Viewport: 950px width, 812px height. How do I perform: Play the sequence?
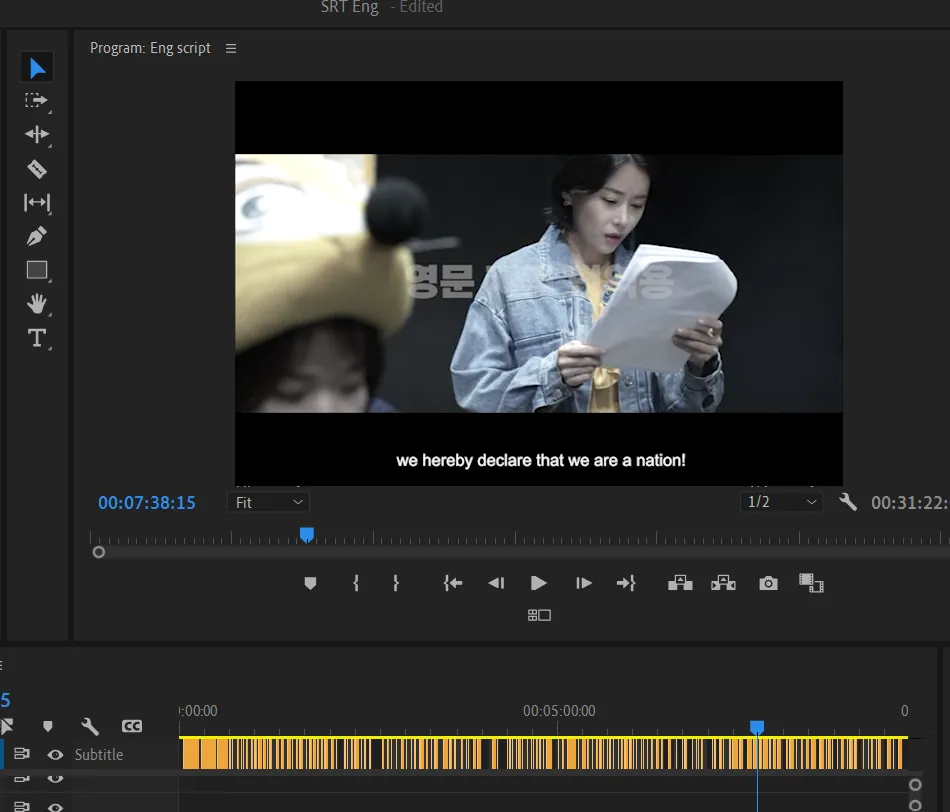pyautogui.click(x=538, y=583)
